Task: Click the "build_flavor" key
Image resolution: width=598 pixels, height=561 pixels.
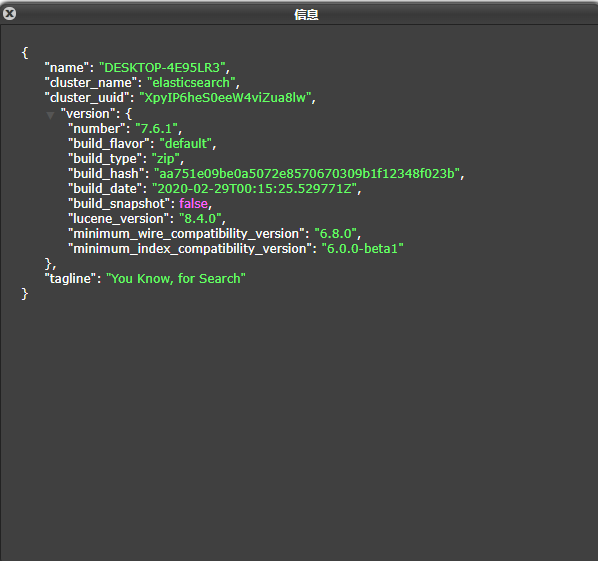Action: coord(109,144)
